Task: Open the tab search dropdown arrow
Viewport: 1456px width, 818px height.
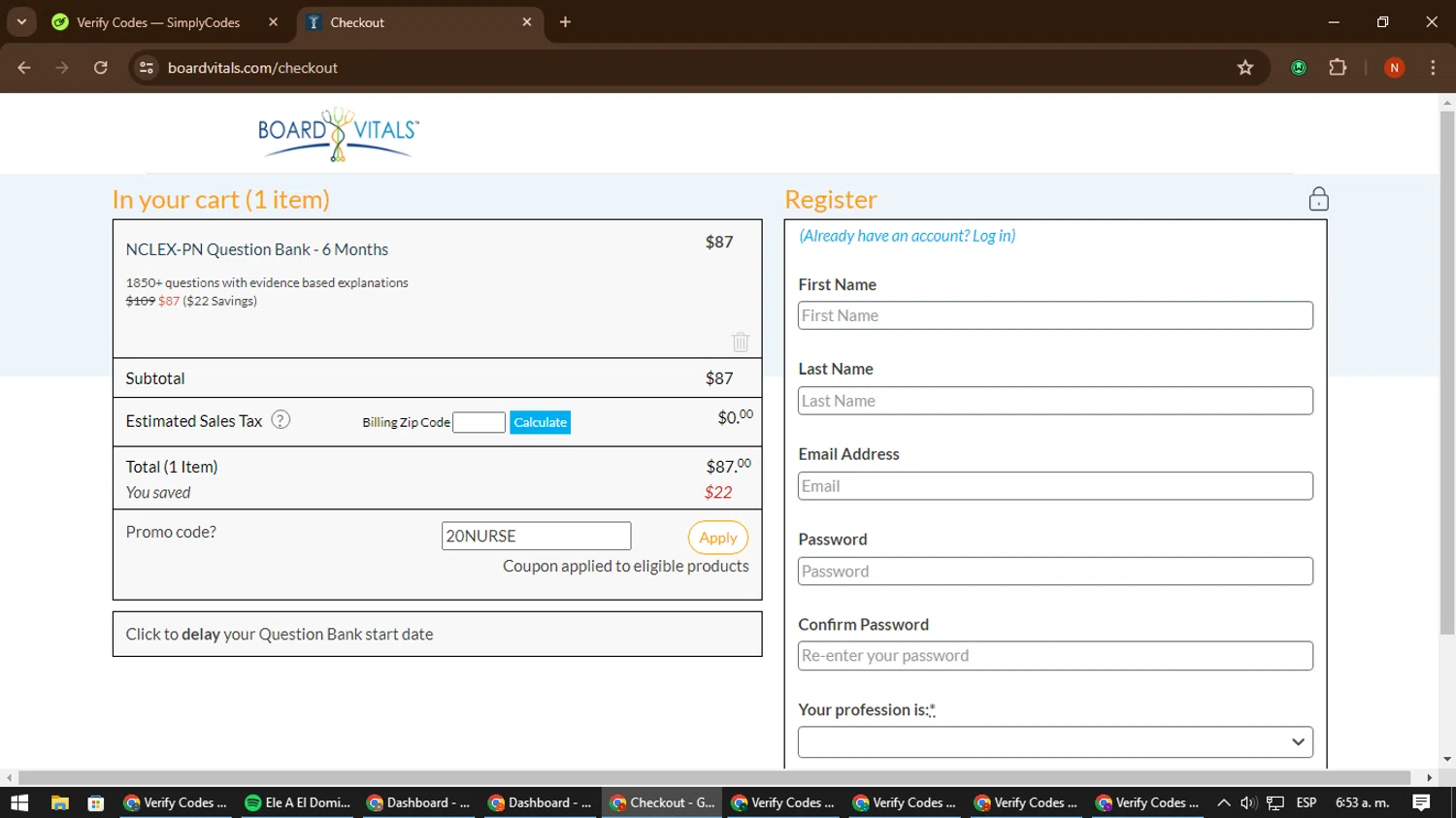Action: coord(21,22)
